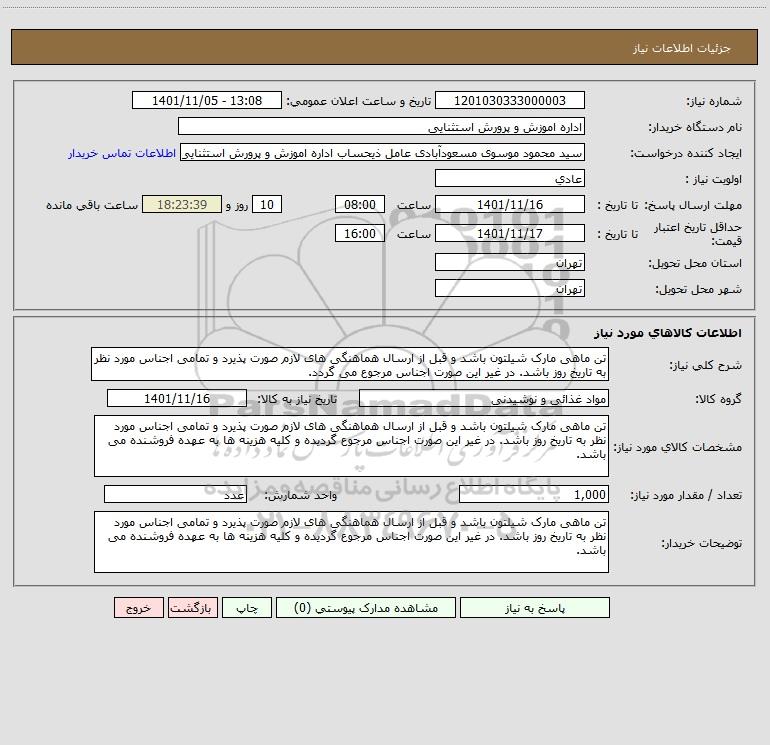Image resolution: width=770 pixels, height=745 pixels.
Task: Click the شهر محل تحویل field
Action: click(510, 288)
